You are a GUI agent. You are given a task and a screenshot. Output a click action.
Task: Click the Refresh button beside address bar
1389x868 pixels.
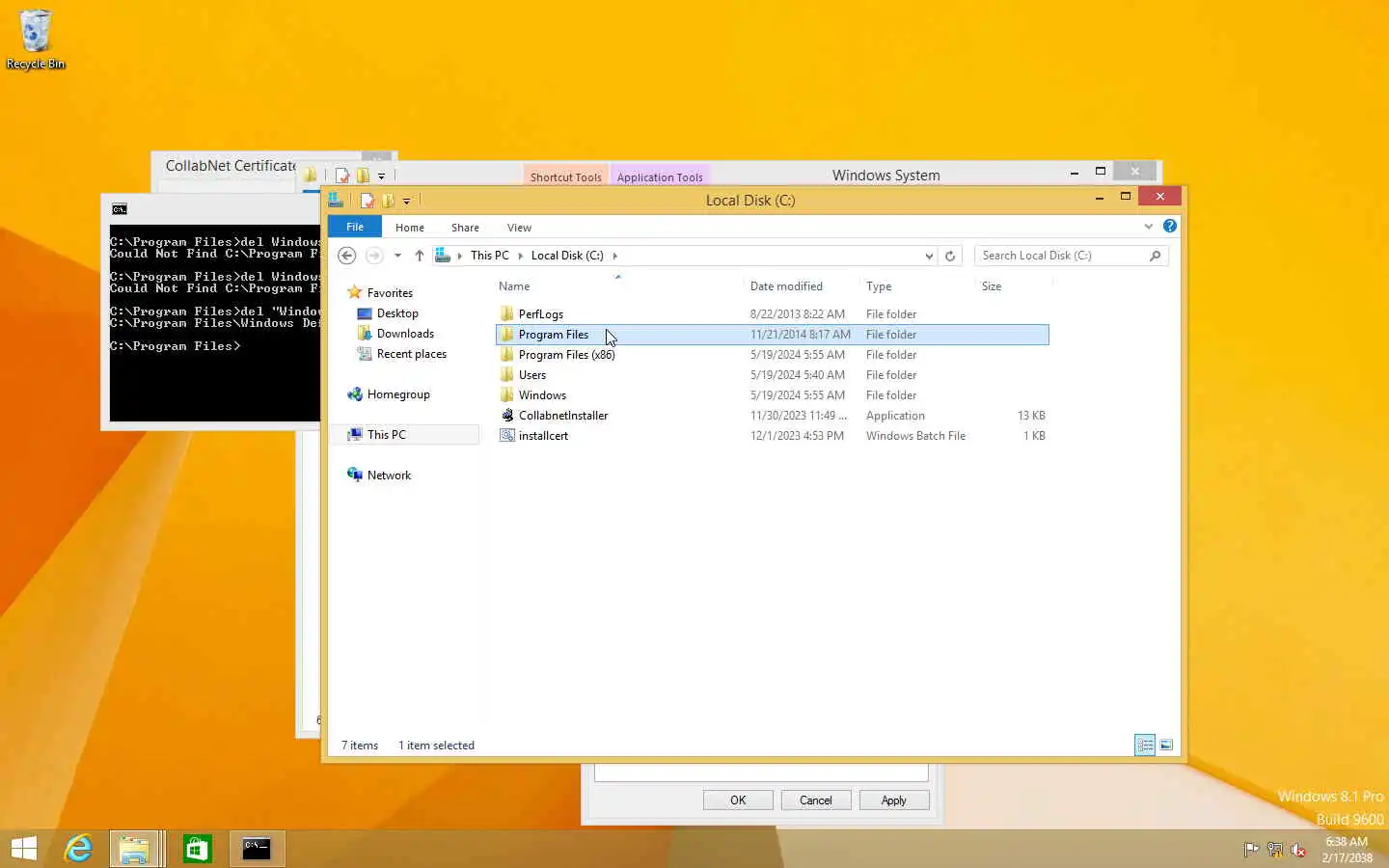pos(950,256)
